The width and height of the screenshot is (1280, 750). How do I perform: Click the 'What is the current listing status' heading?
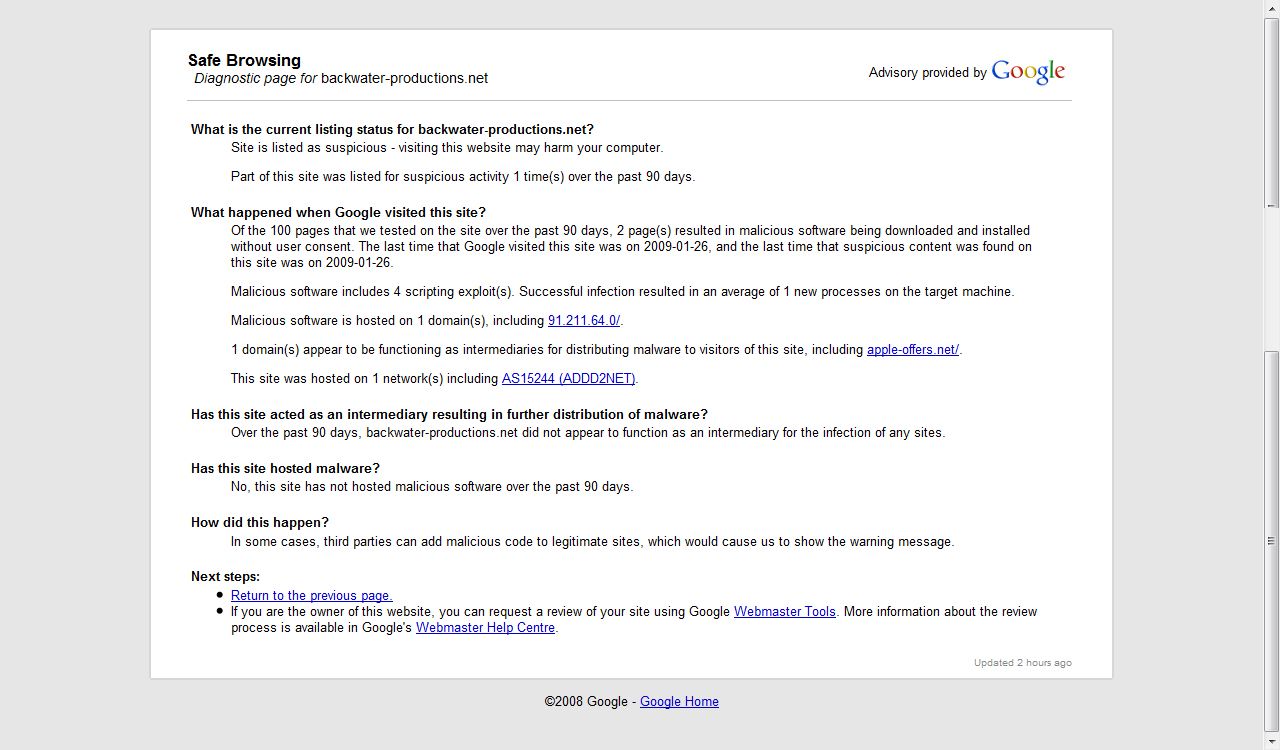coord(392,130)
